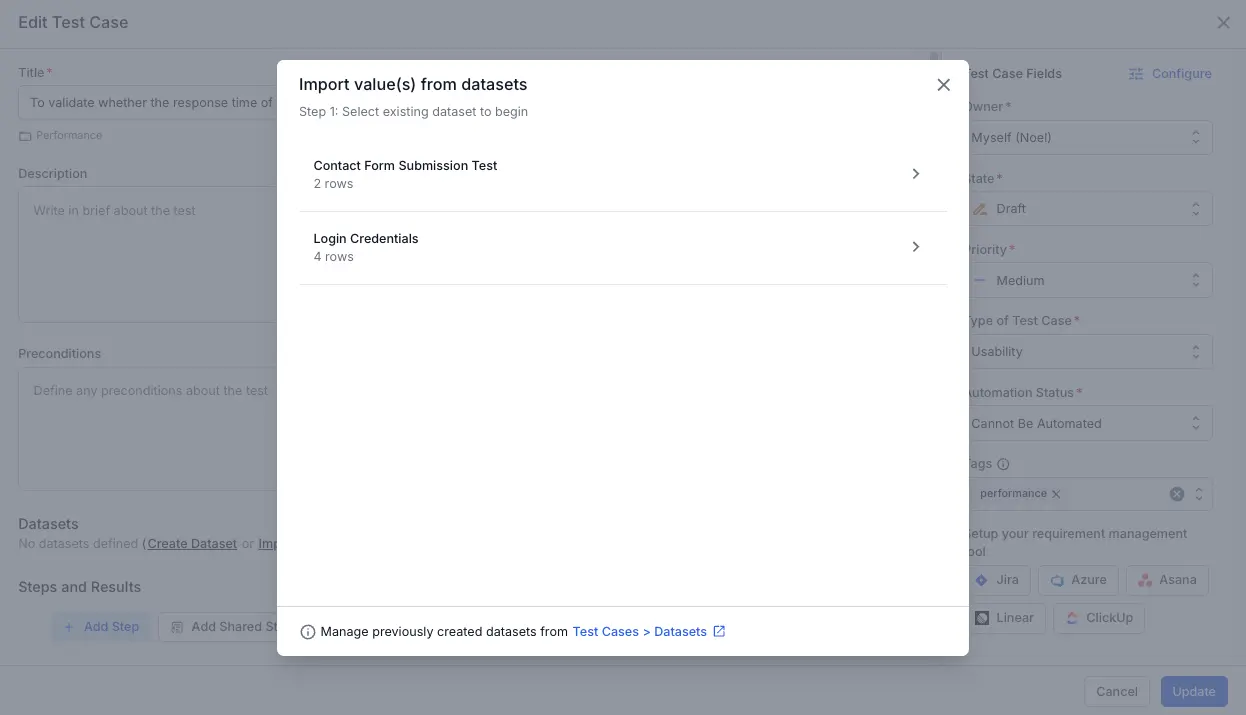
Task: Expand the Contact Form Submission Test chevron
Action: point(915,174)
